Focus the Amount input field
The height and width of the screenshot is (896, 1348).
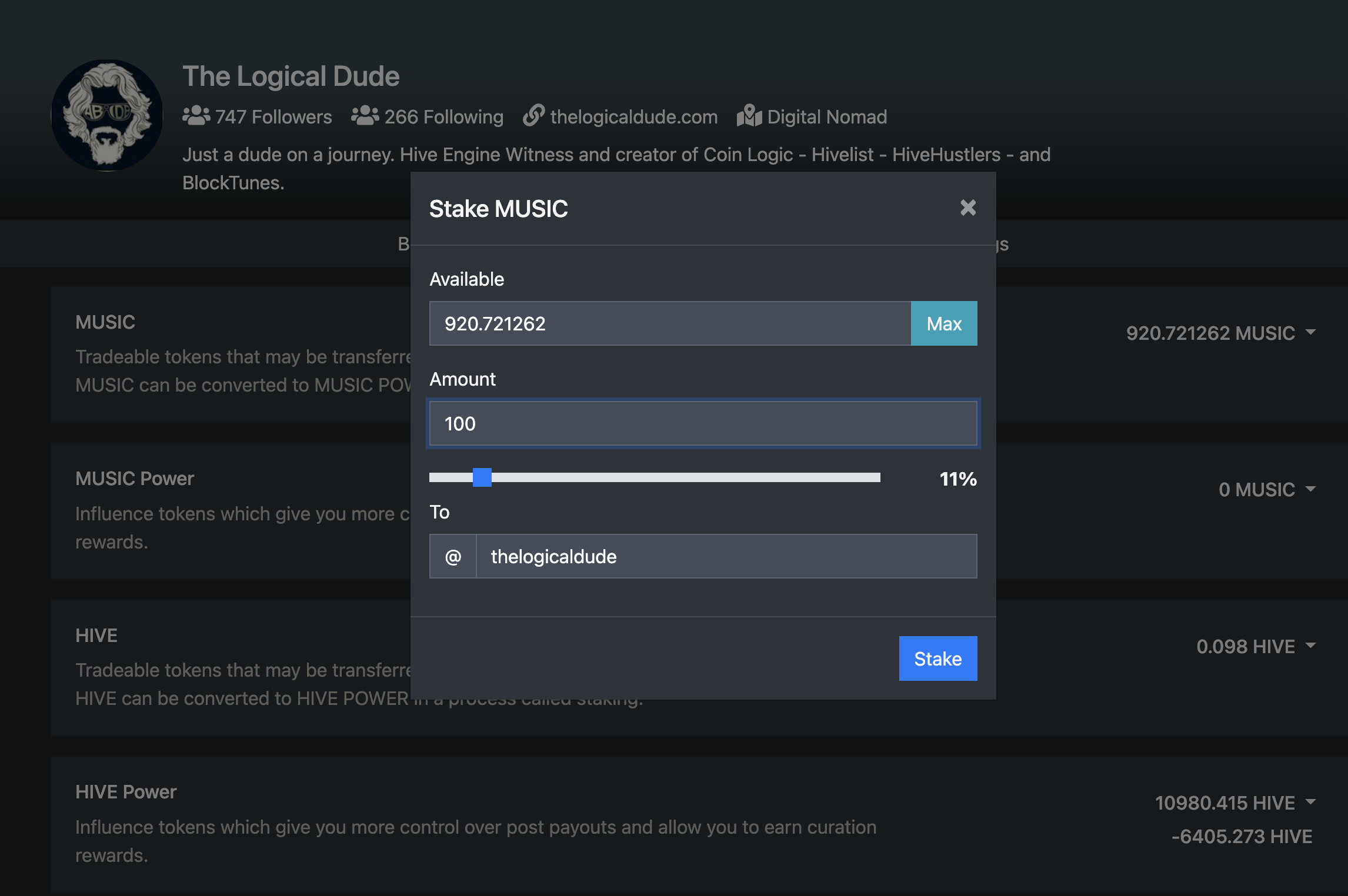click(703, 423)
